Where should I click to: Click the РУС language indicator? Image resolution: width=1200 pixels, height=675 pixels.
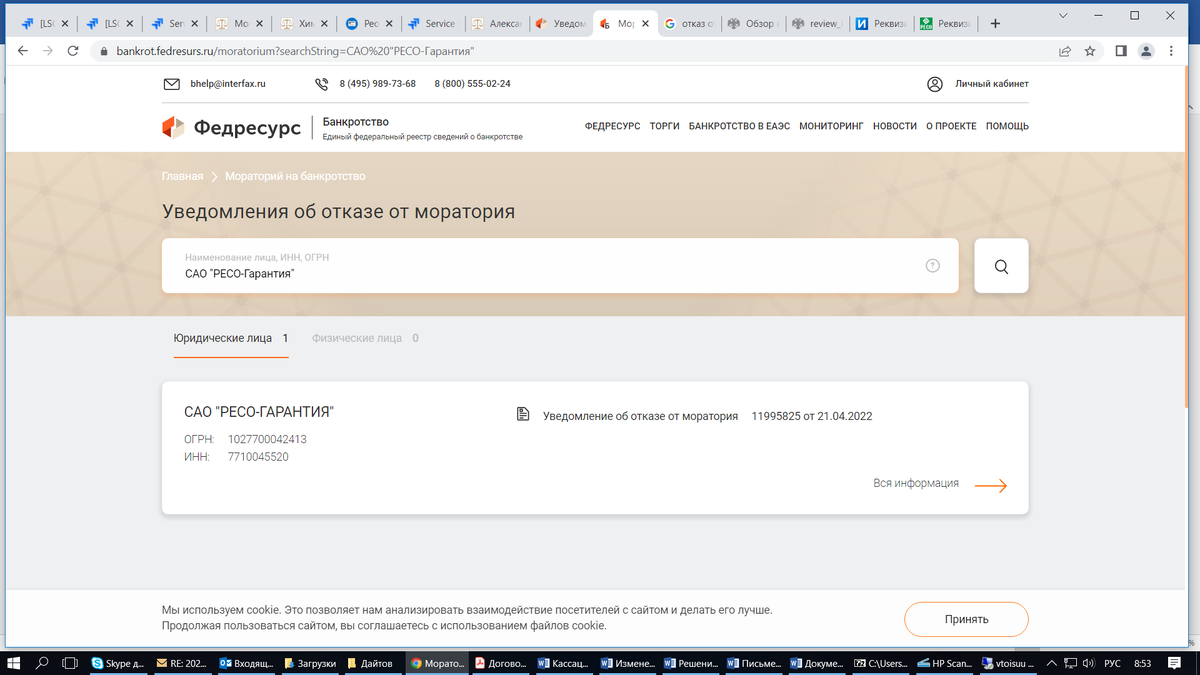[1112, 662]
